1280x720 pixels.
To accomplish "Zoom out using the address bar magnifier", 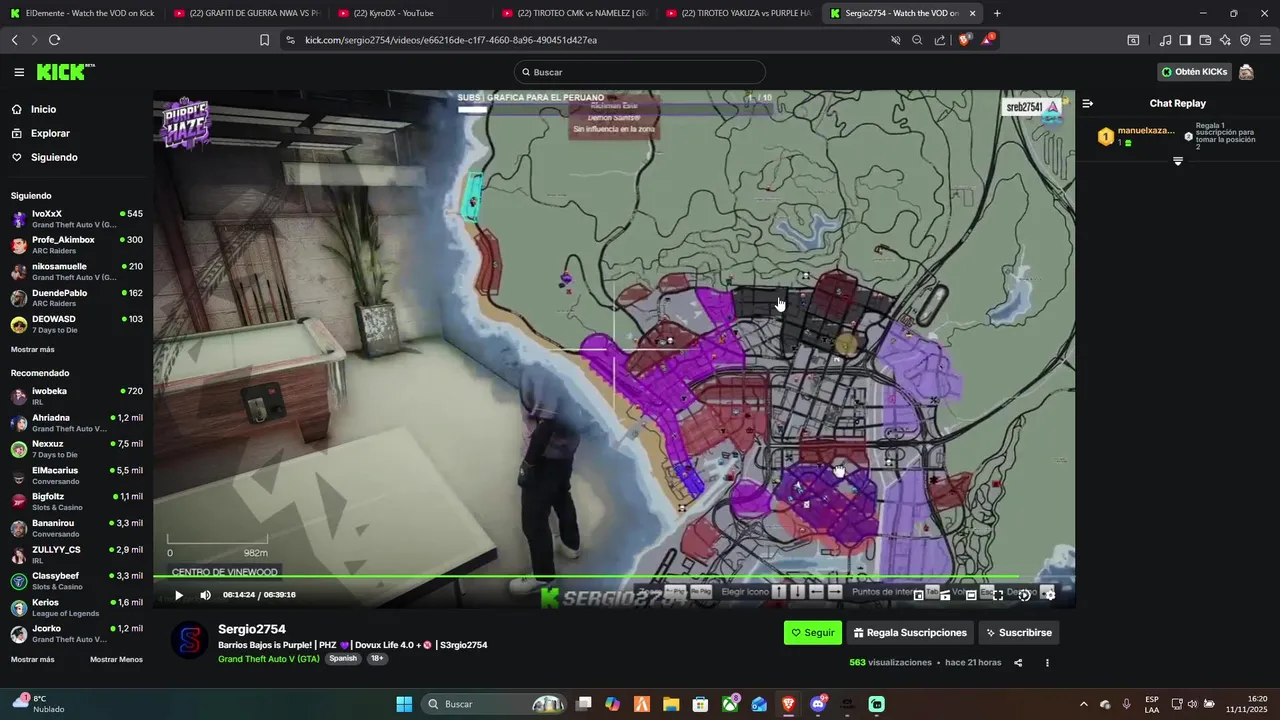I will (x=917, y=40).
